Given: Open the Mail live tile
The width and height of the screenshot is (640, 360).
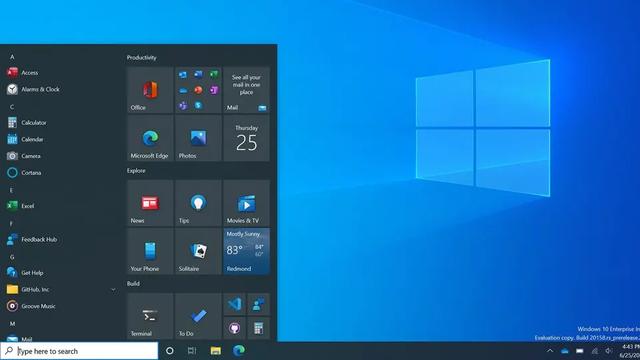Looking at the screenshot, I should [x=246, y=90].
